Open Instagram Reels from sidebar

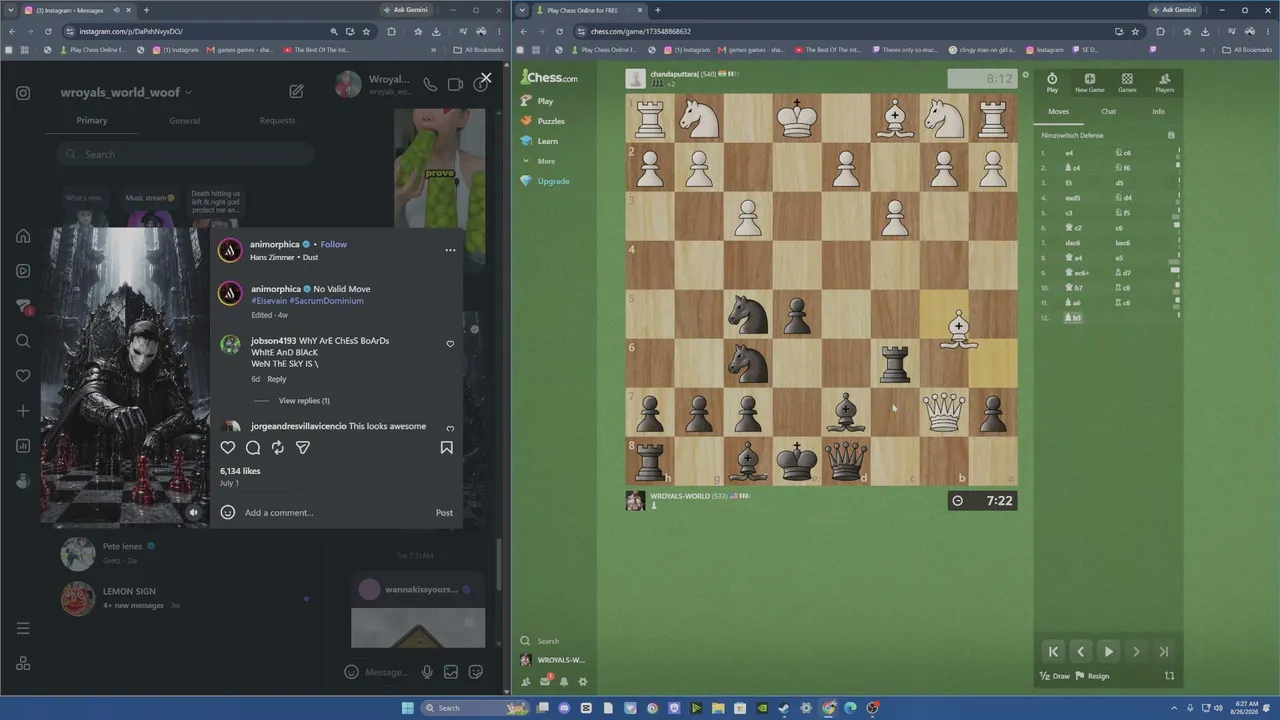[x=23, y=271]
